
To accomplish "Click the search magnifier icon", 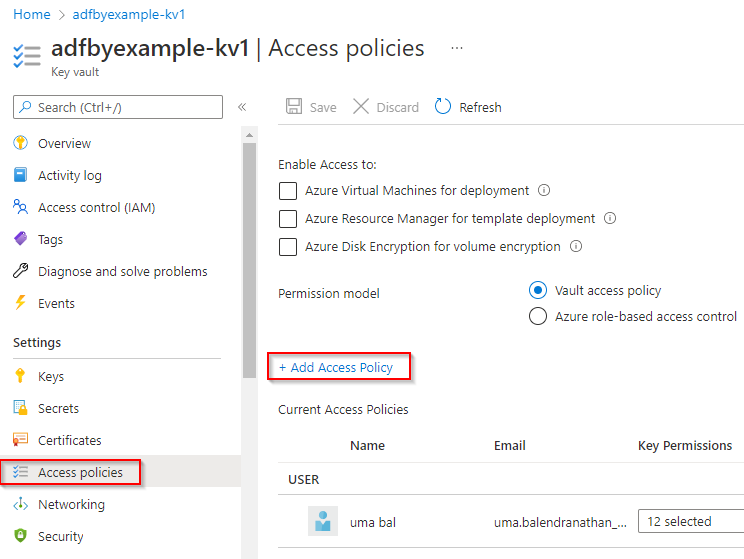I will pyautogui.click(x=25, y=107).
